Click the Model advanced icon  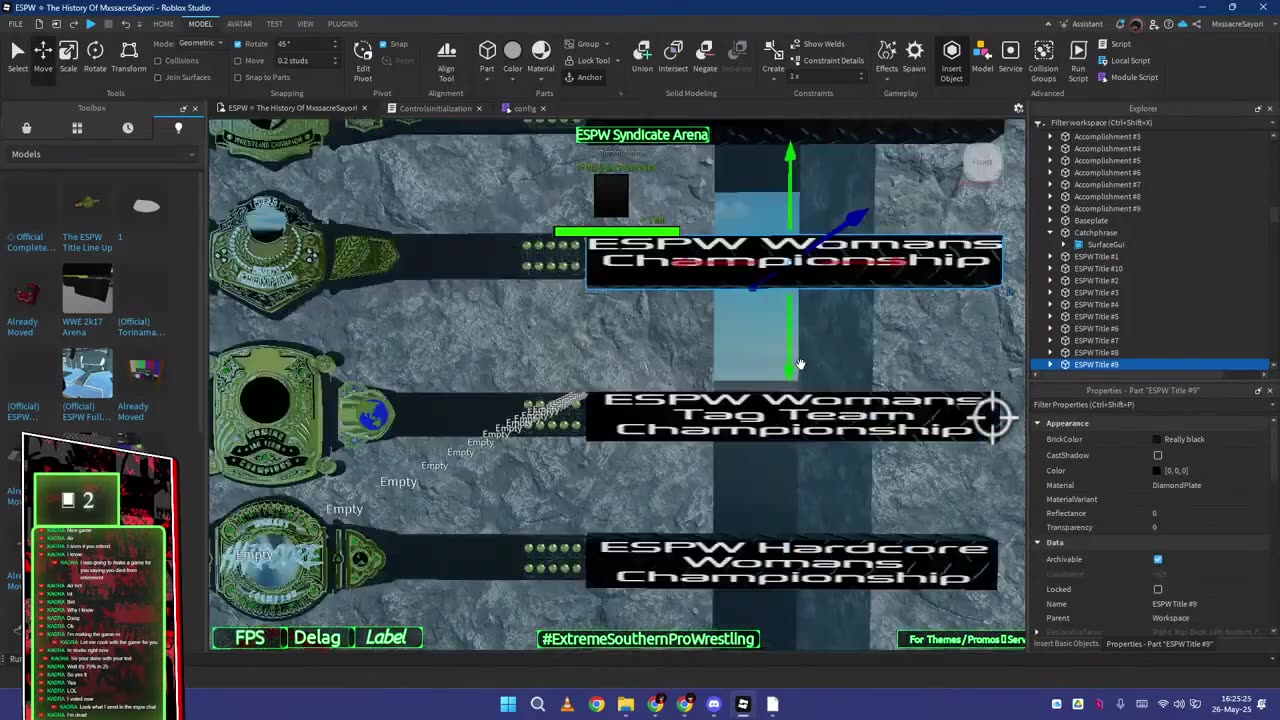point(982,56)
